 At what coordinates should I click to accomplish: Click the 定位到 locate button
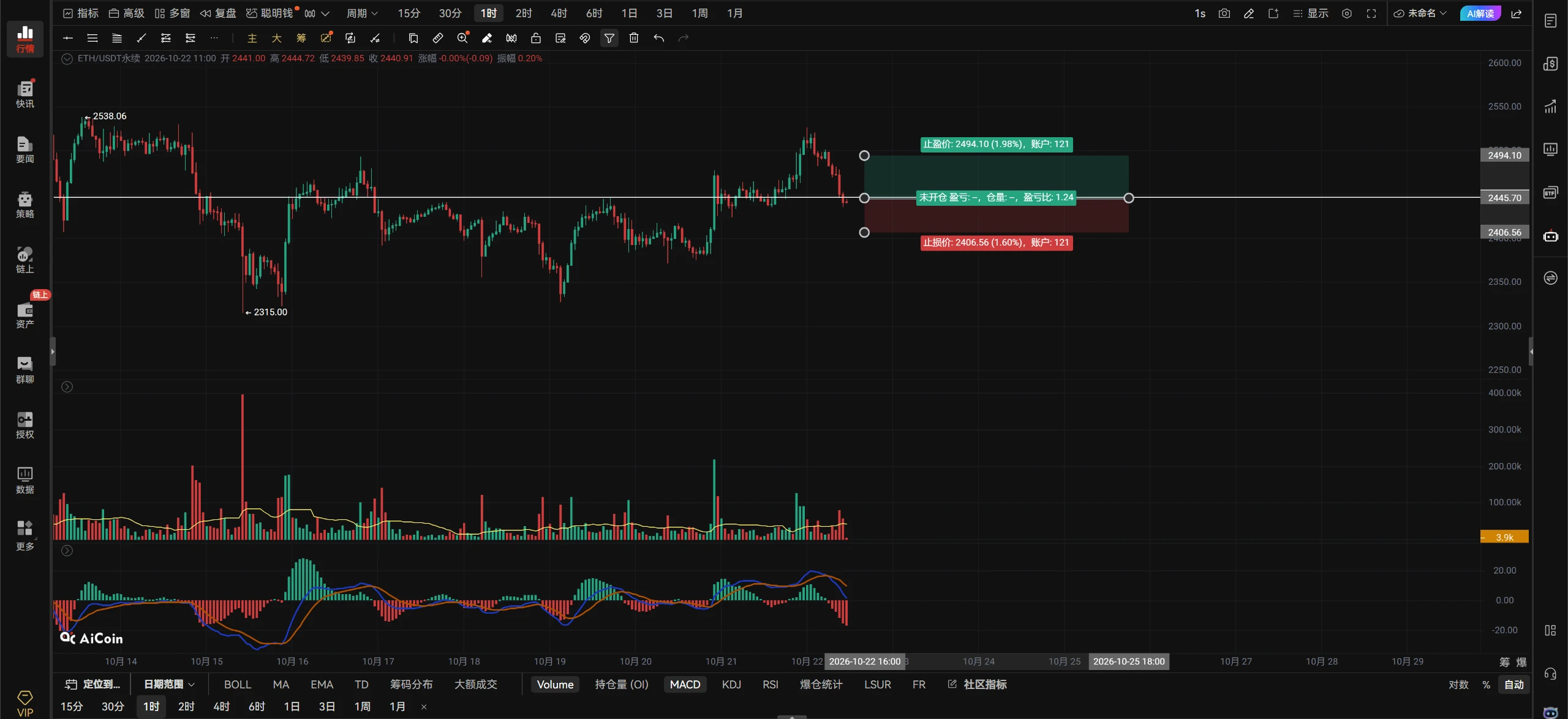(92, 684)
